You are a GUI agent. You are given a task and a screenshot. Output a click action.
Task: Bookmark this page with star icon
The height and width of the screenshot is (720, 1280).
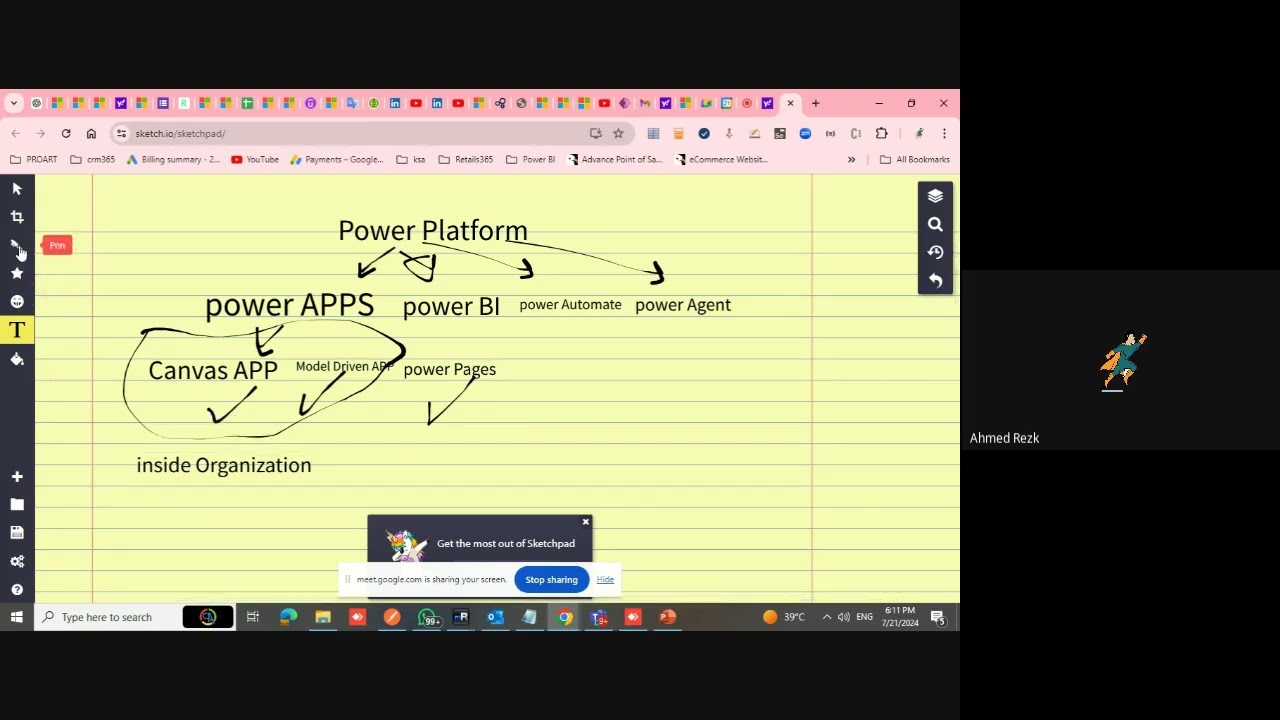[x=618, y=133]
